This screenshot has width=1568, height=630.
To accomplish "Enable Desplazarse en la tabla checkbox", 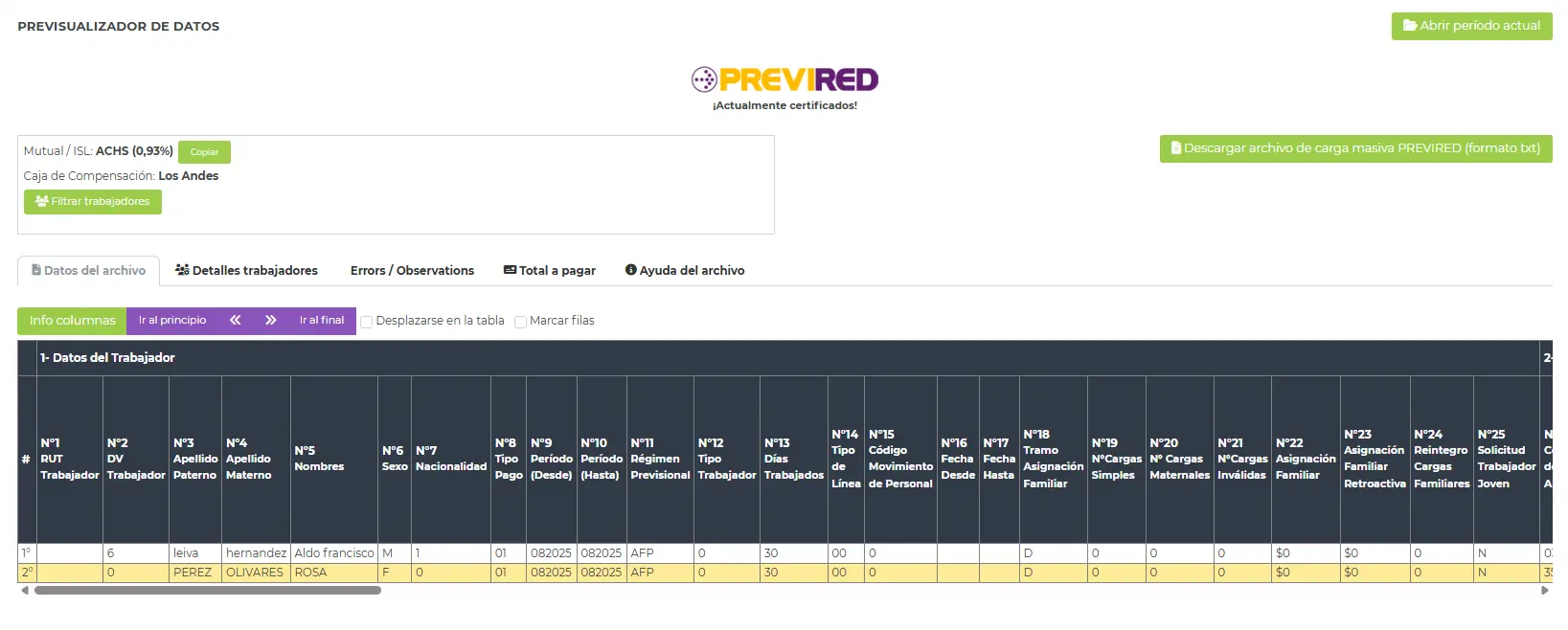I will 367,322.
